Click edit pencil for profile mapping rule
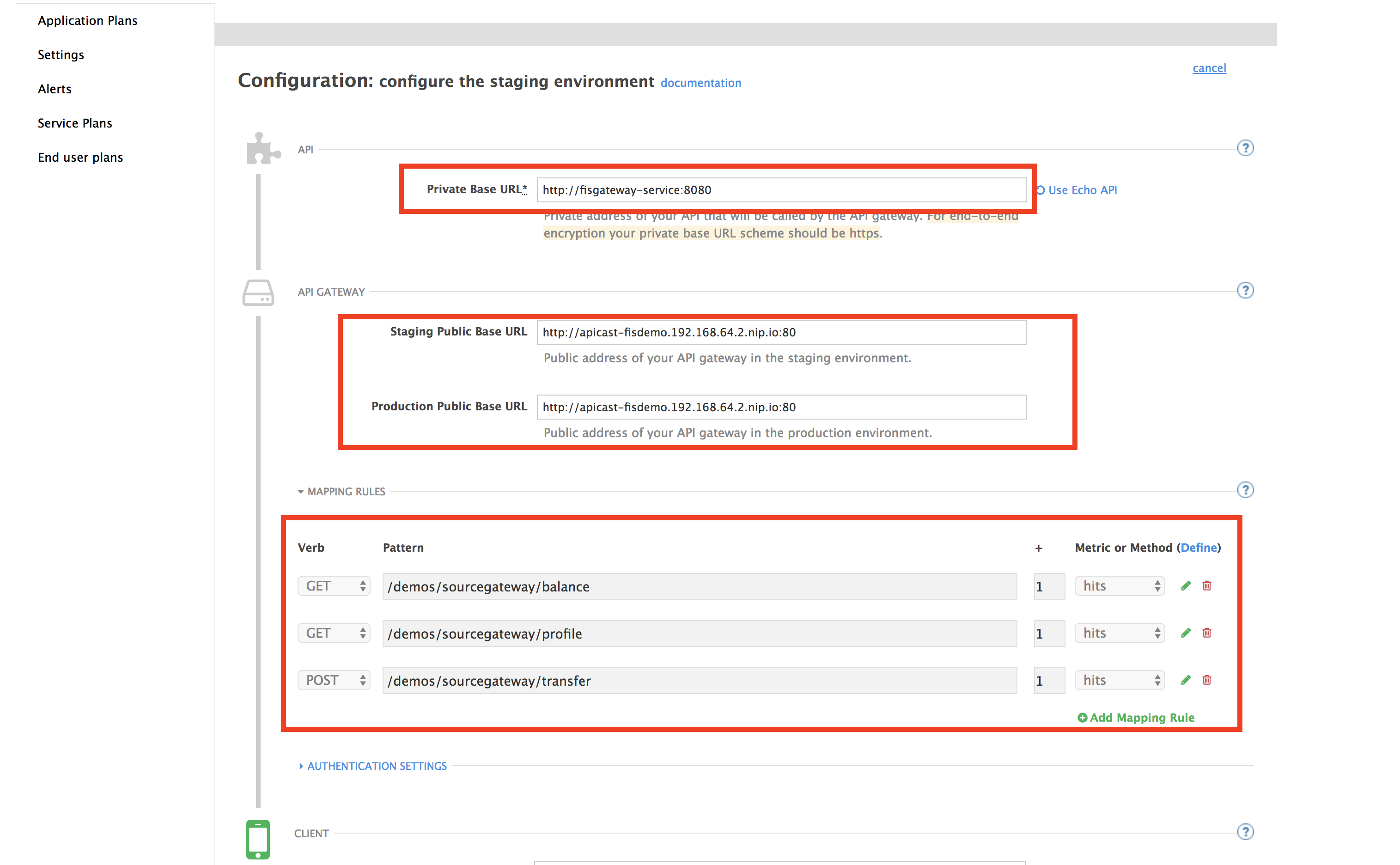1400x865 pixels. [1186, 633]
